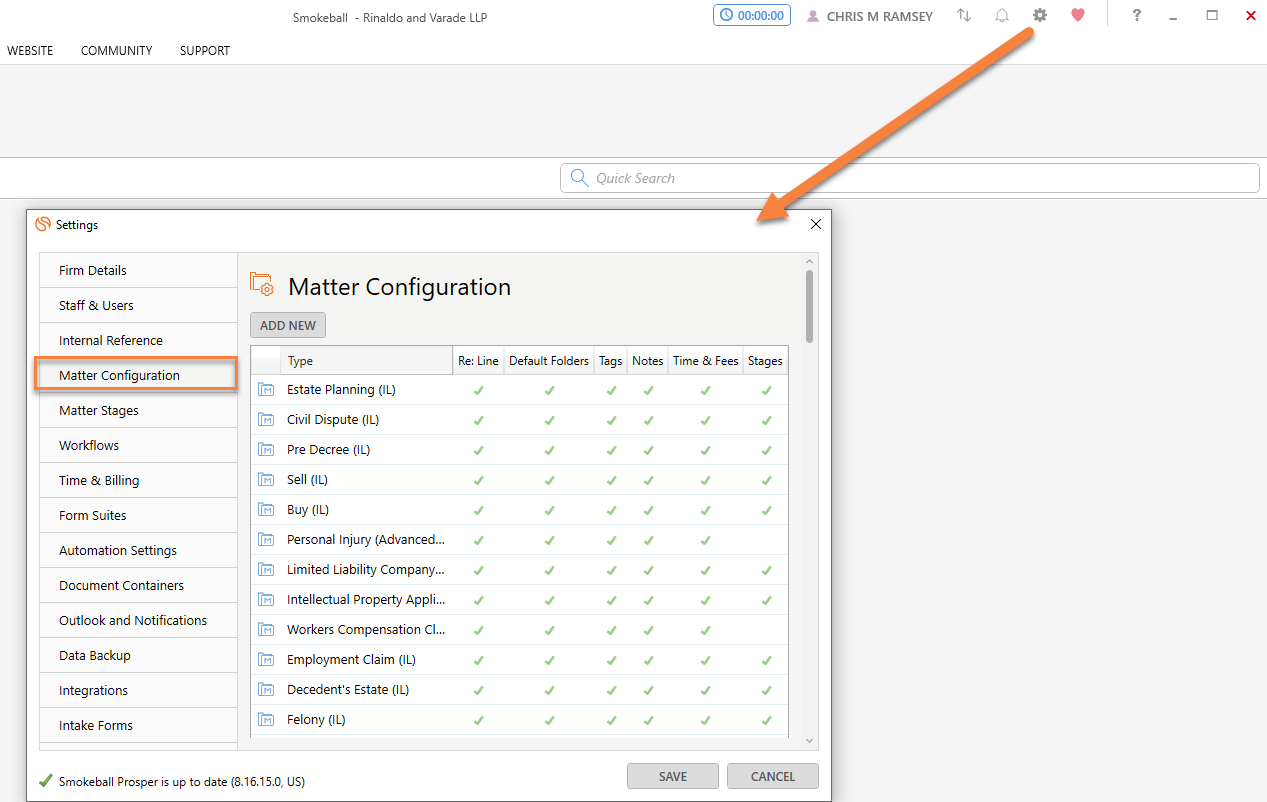Select Data Backup section
Viewport: 1267px width, 802px height.
tap(138, 656)
